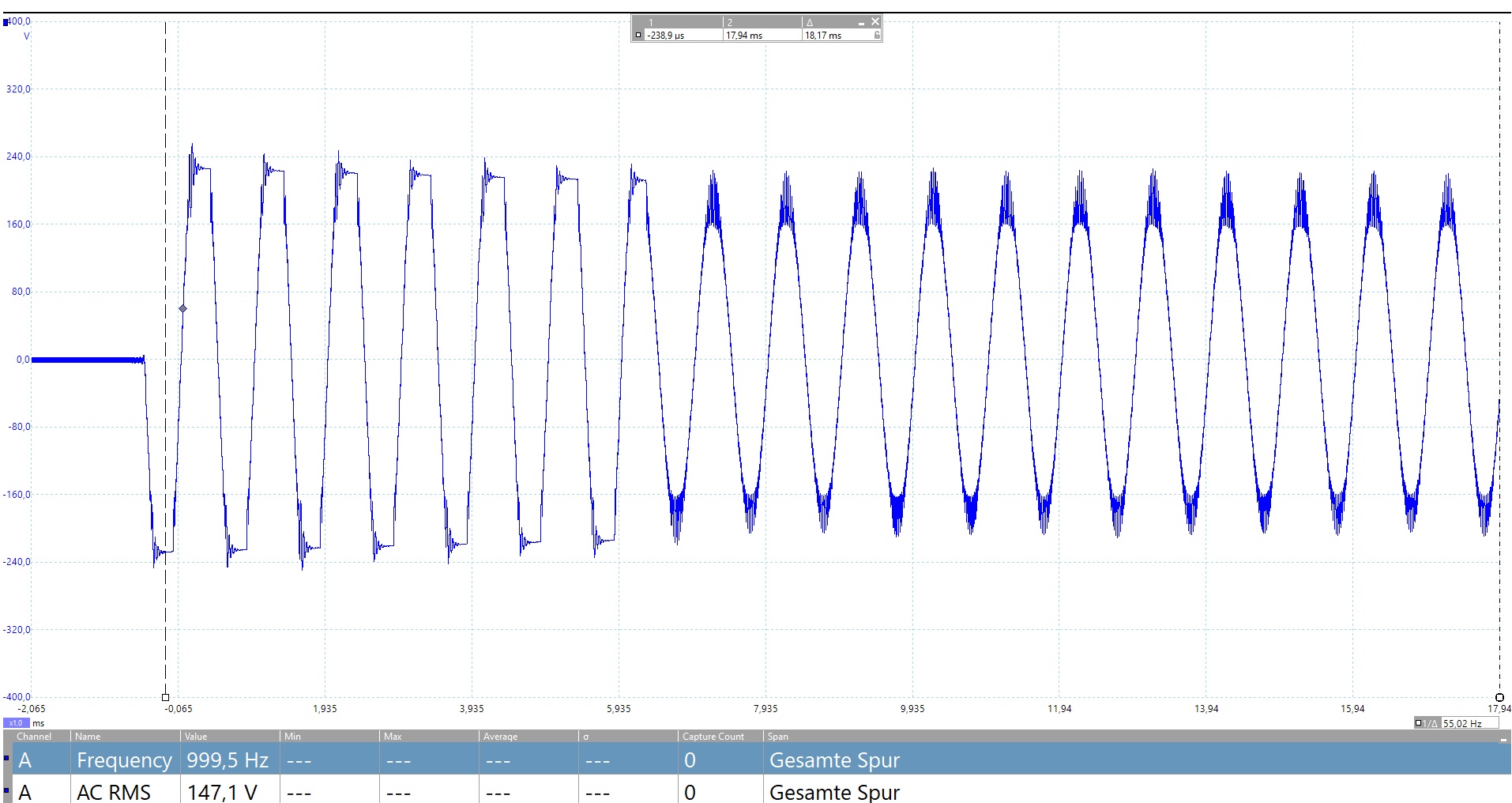Screen dimensions: 1512x803
Task: Click the ruler legend square marker icon
Action: 638,35
